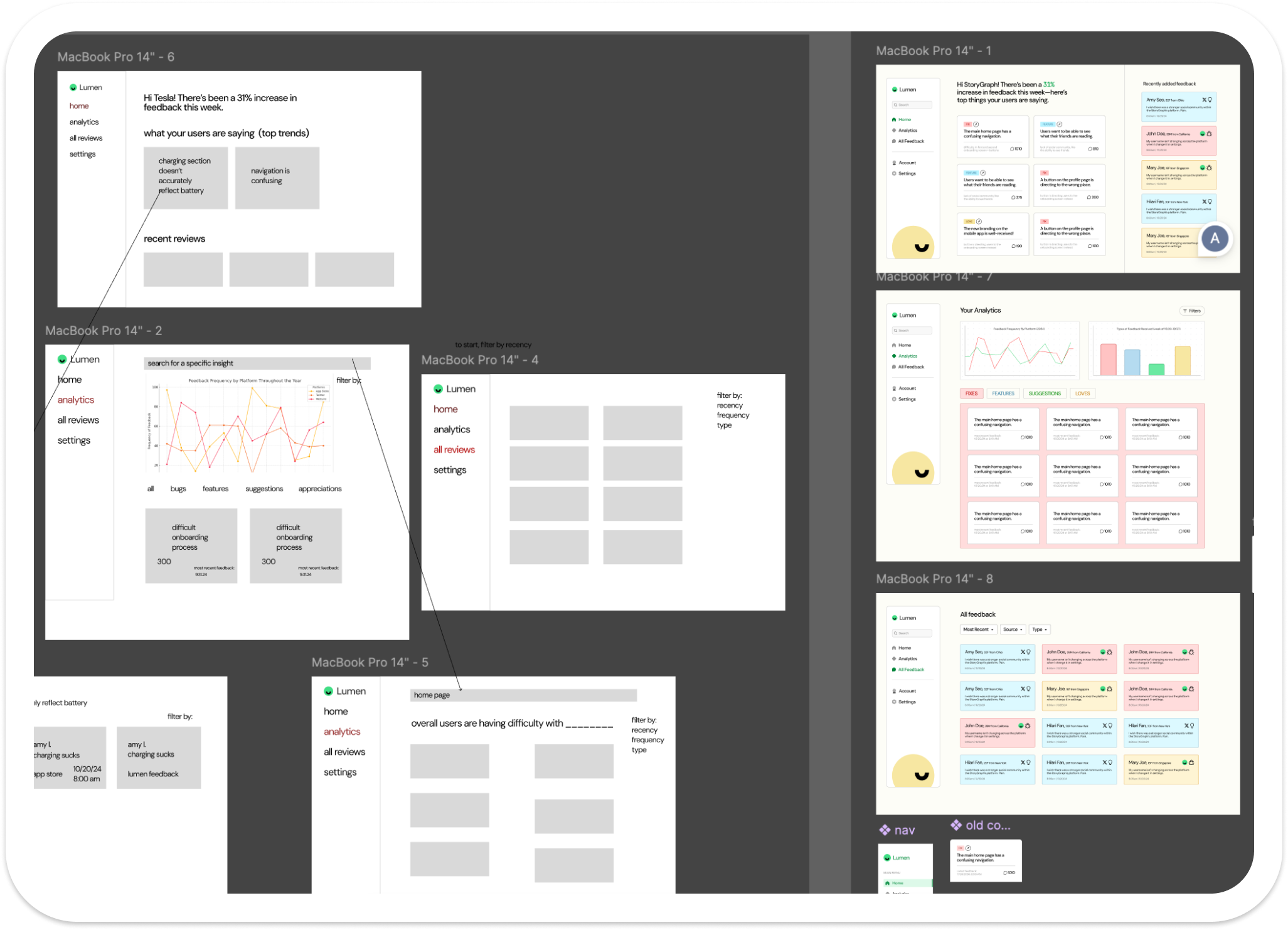Screen dimensions: 1288x930
Task: Click Settings gear icon in the Your Analytics frame
Action: pos(894,399)
